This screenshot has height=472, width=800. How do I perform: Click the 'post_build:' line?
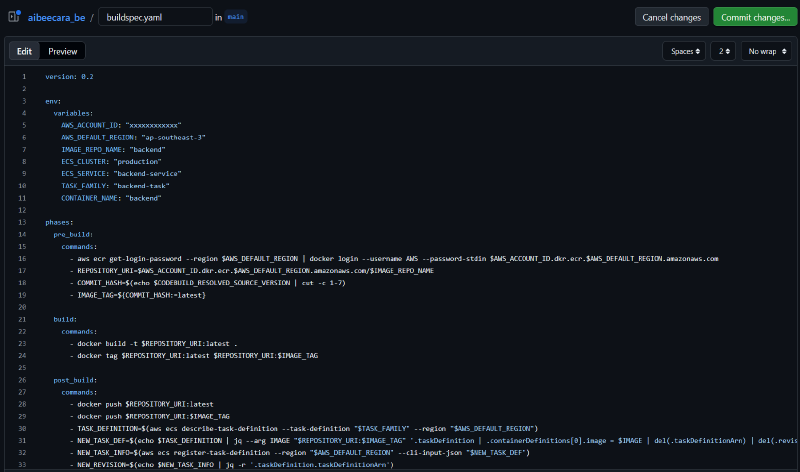[75, 380]
